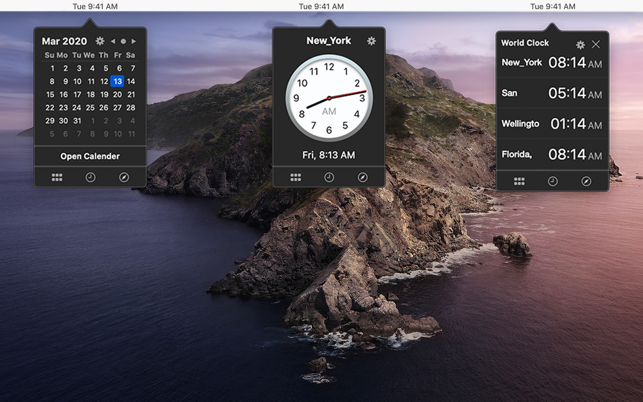Image resolution: width=643 pixels, height=402 pixels.
Task: Jump to today using the calendar dot icon
Action: point(123,41)
